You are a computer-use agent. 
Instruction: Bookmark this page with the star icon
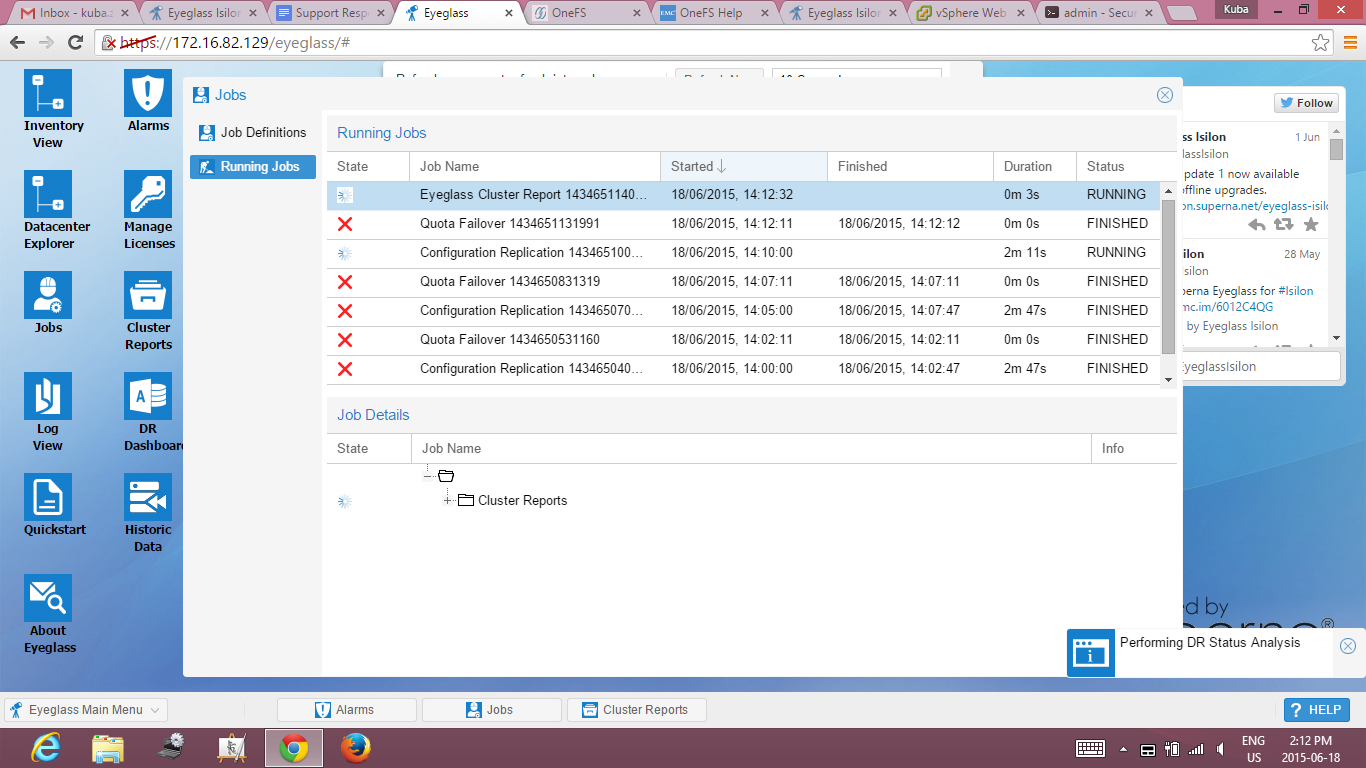[1321, 43]
